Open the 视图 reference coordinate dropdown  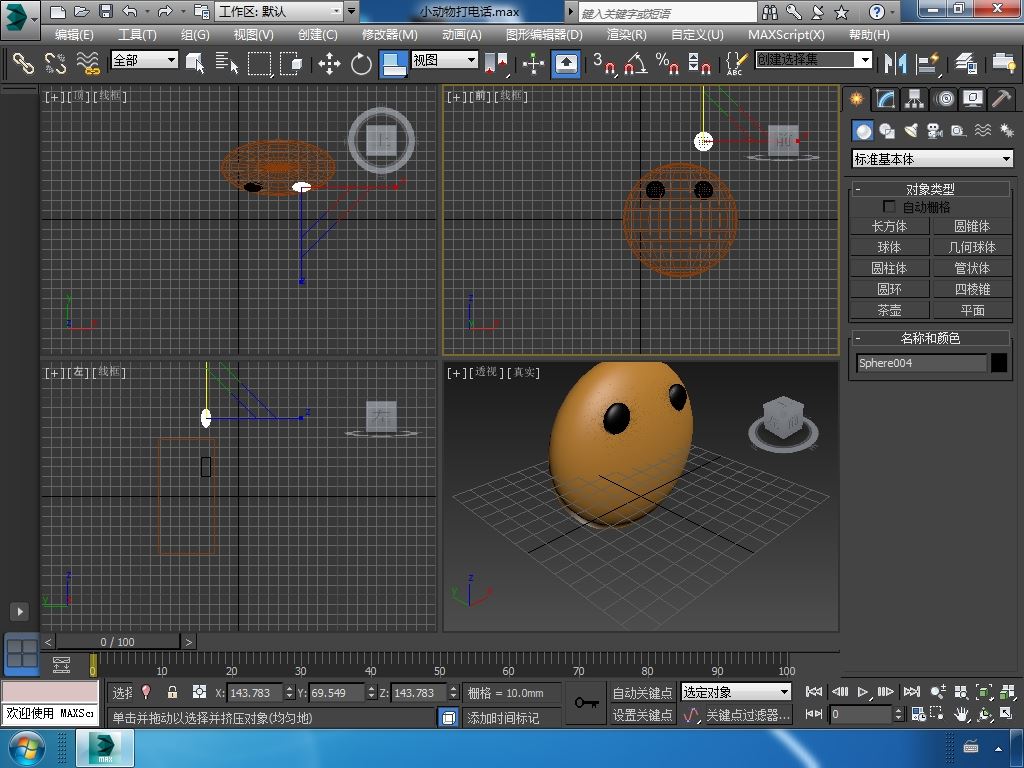[x=445, y=60]
